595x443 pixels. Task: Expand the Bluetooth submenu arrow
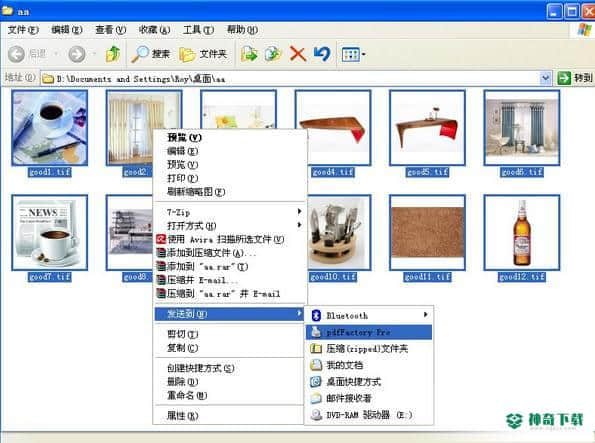[x=426, y=315]
